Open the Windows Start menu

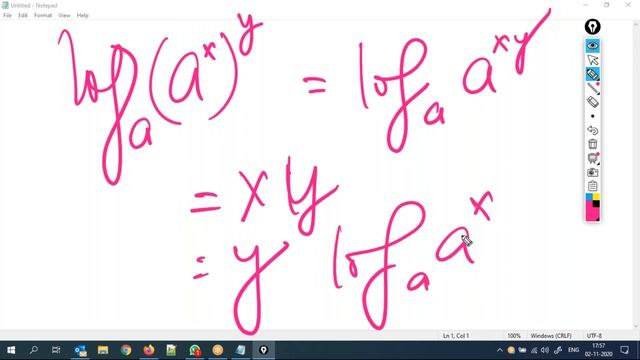click(x=11, y=350)
